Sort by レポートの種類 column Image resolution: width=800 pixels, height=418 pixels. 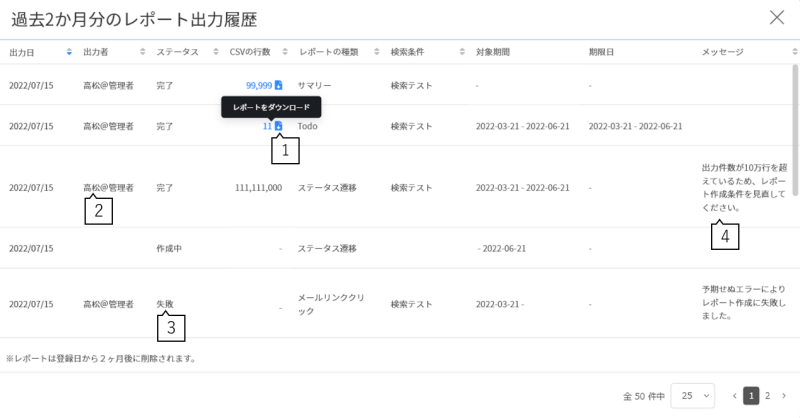point(377,52)
